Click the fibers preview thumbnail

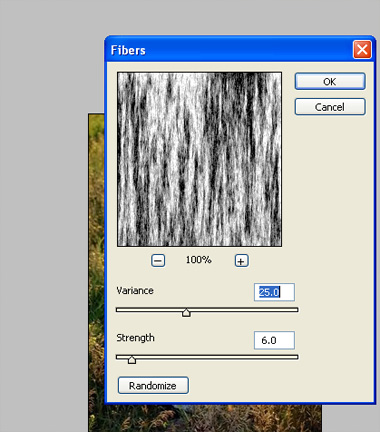[x=199, y=159]
